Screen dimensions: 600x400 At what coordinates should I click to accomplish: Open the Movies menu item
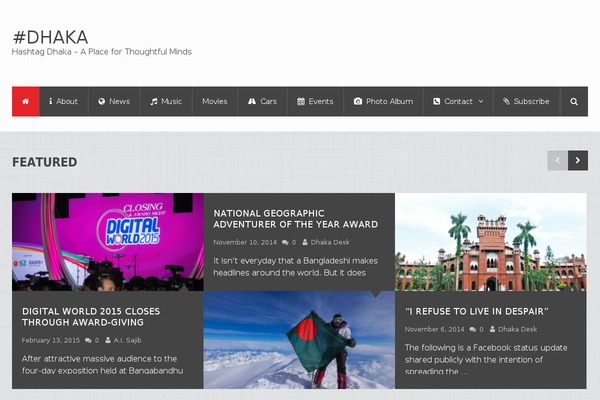pos(215,101)
